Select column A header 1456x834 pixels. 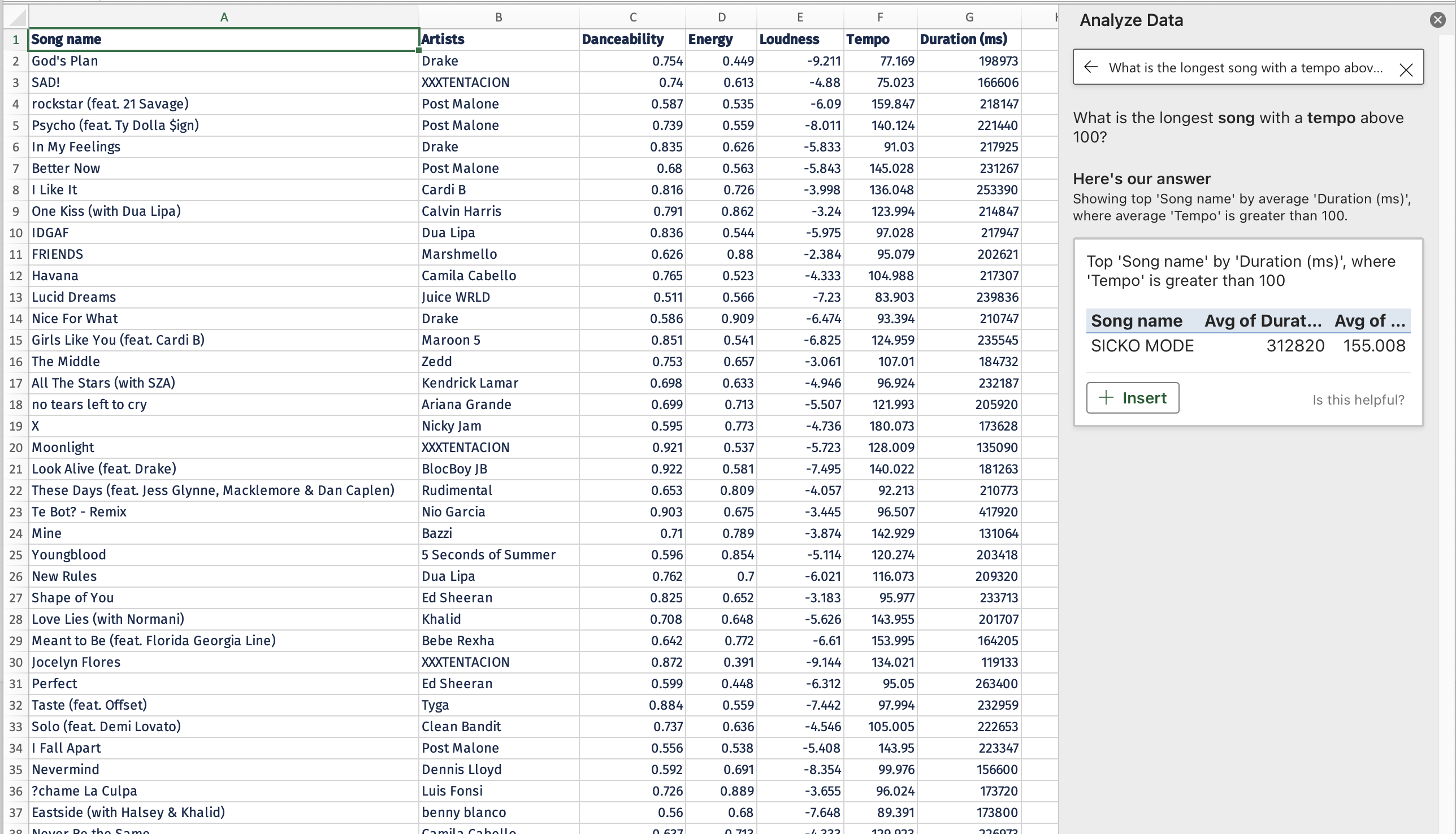224,17
